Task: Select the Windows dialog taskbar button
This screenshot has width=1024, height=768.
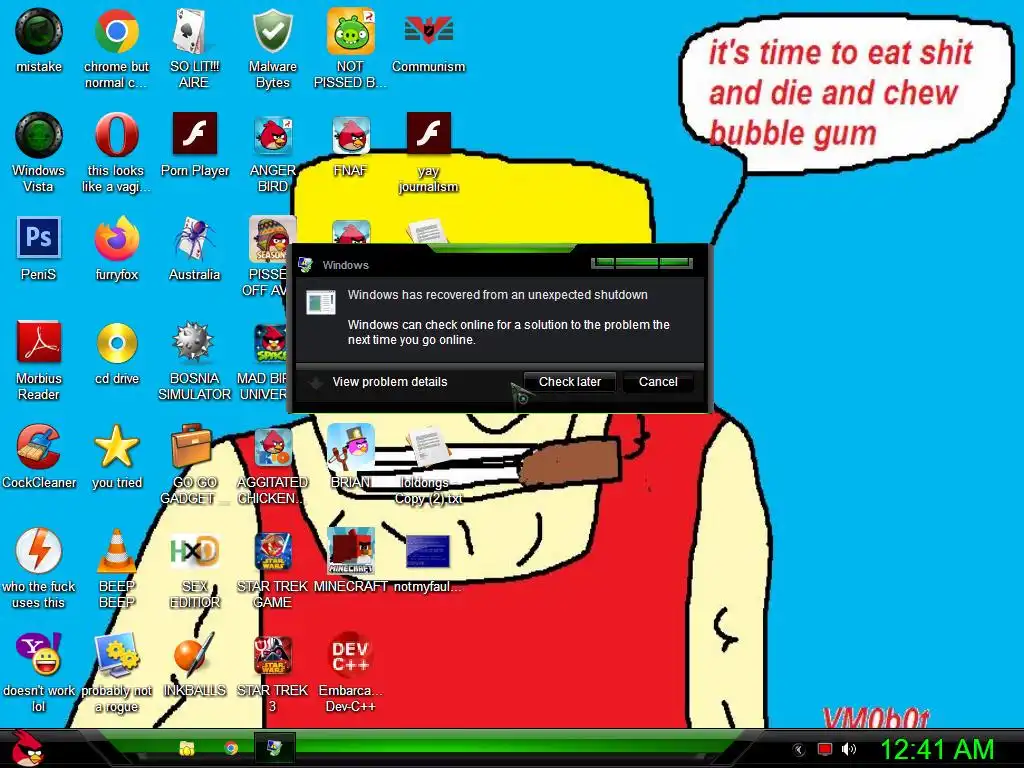Action: pos(274,748)
